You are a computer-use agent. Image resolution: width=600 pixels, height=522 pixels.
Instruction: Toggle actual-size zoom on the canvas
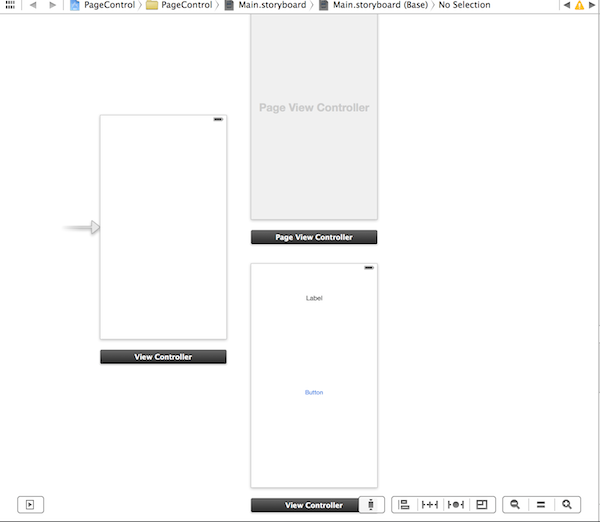click(x=541, y=504)
